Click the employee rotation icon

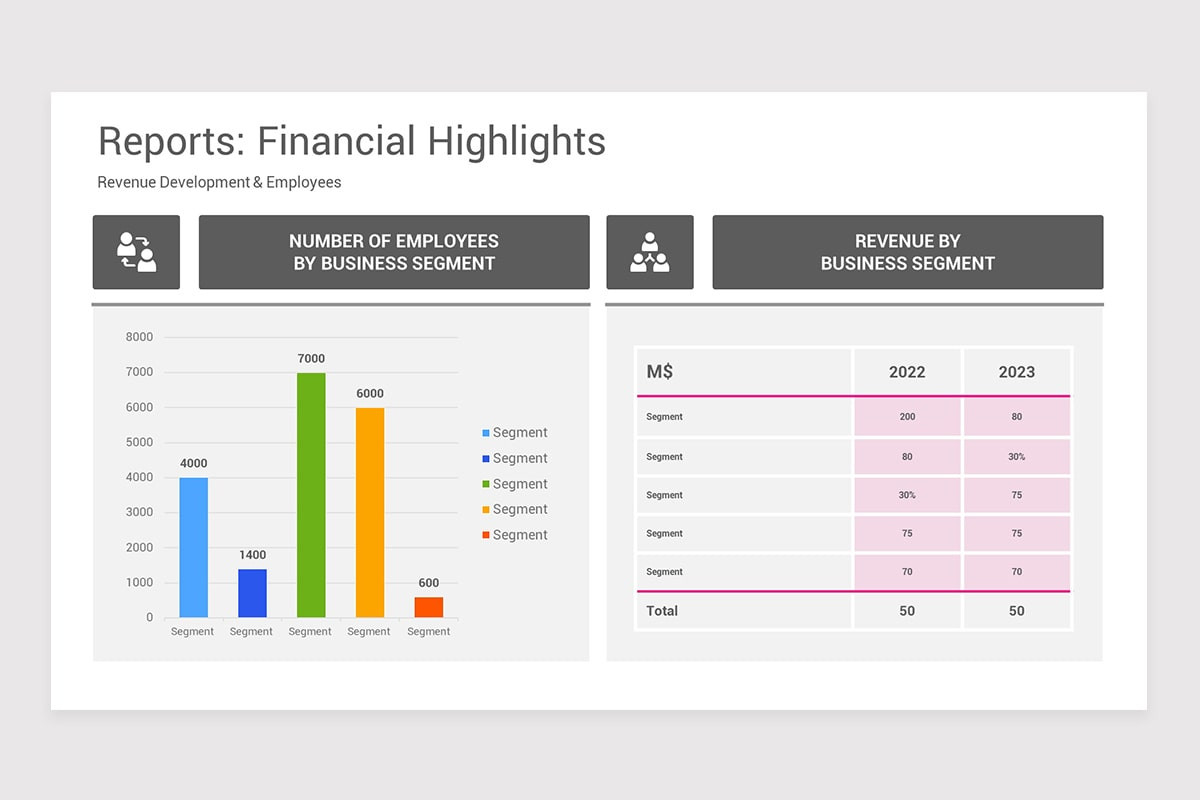pyautogui.click(x=136, y=252)
